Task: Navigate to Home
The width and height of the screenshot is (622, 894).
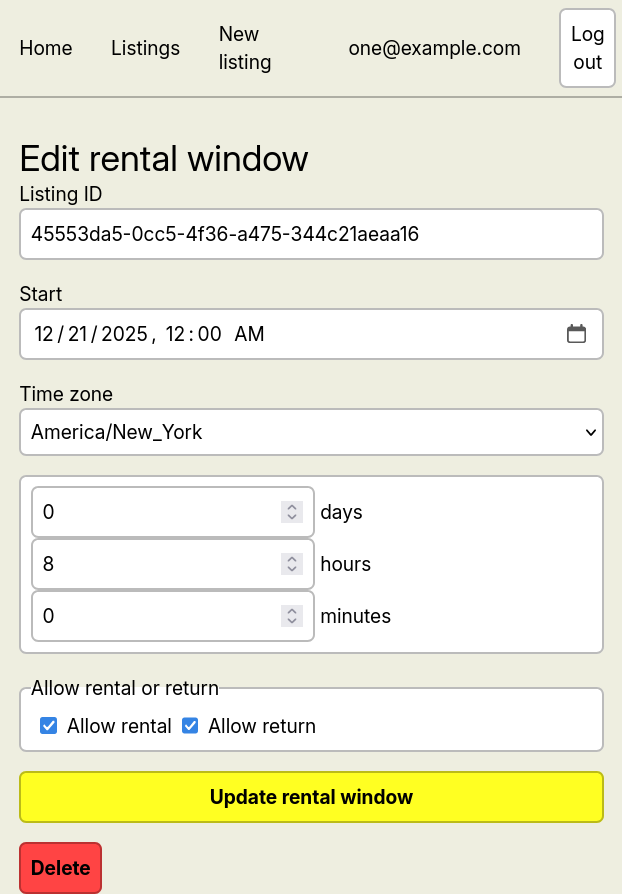Action: click(46, 48)
